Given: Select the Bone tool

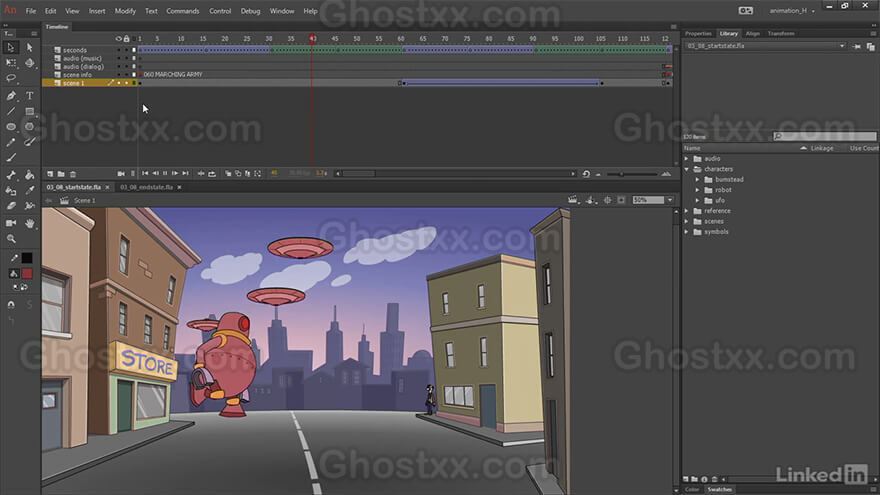Looking at the screenshot, I should 11,175.
